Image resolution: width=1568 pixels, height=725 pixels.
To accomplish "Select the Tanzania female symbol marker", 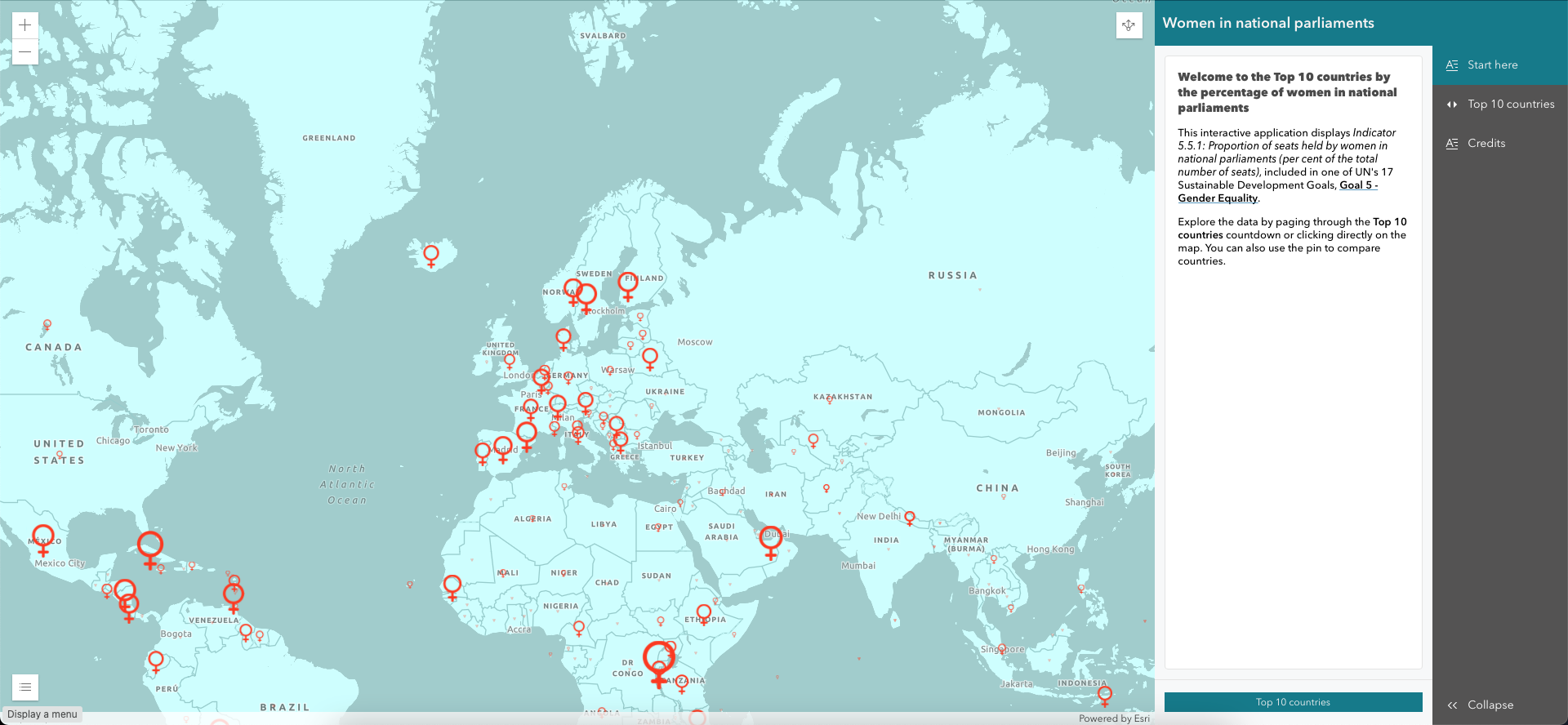I will [682, 684].
